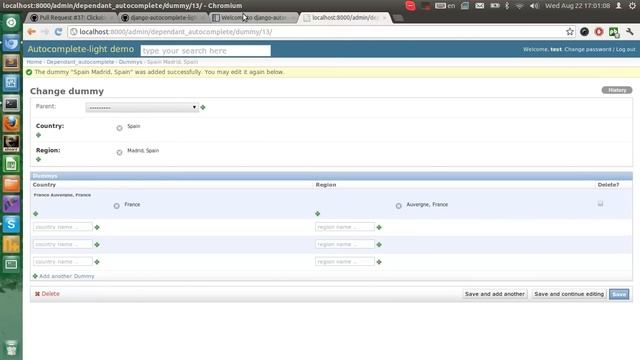Image resolution: width=640 pixels, height=360 pixels.
Task: Add new Country using green plus under Country
Action: pyautogui.click(x=38, y=135)
